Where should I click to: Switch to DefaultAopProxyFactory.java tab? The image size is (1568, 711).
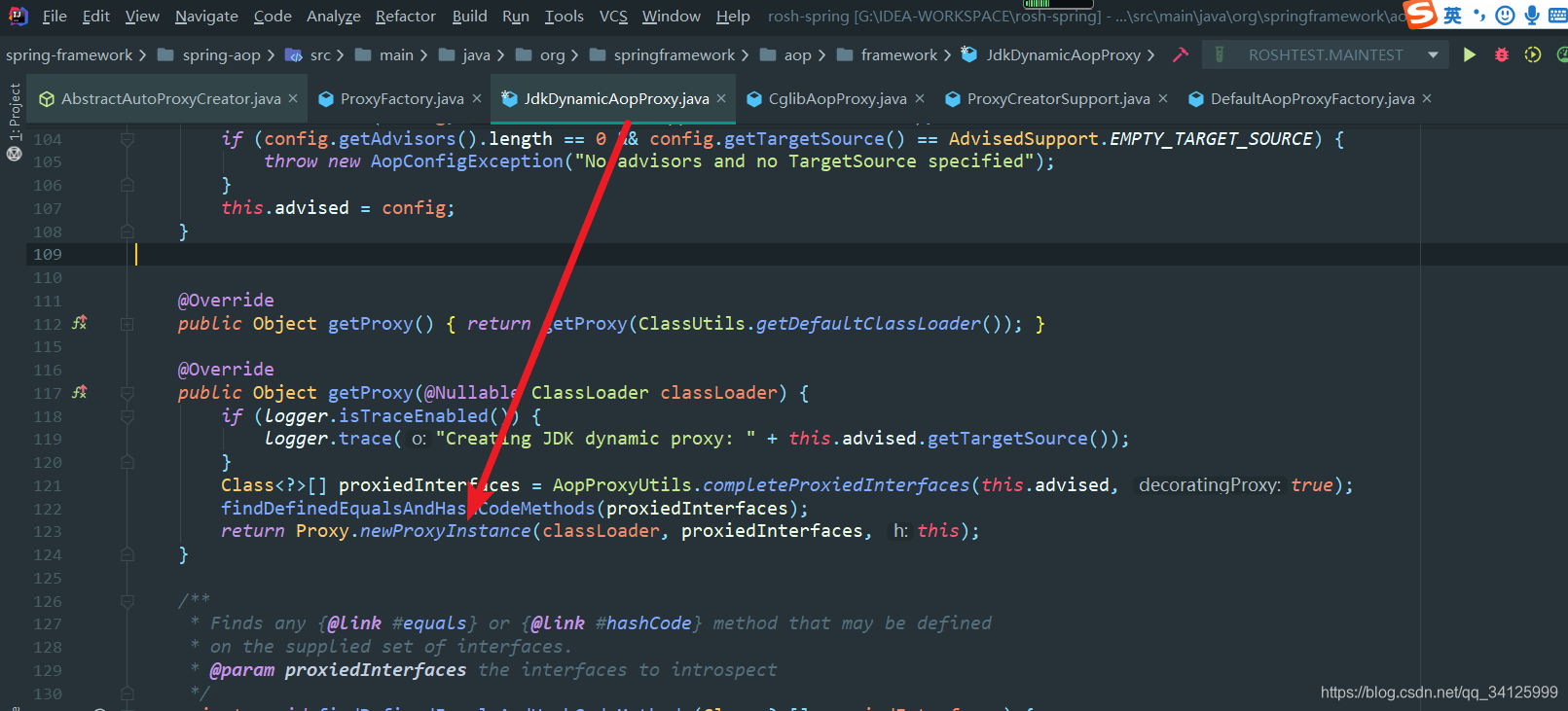tap(1302, 99)
